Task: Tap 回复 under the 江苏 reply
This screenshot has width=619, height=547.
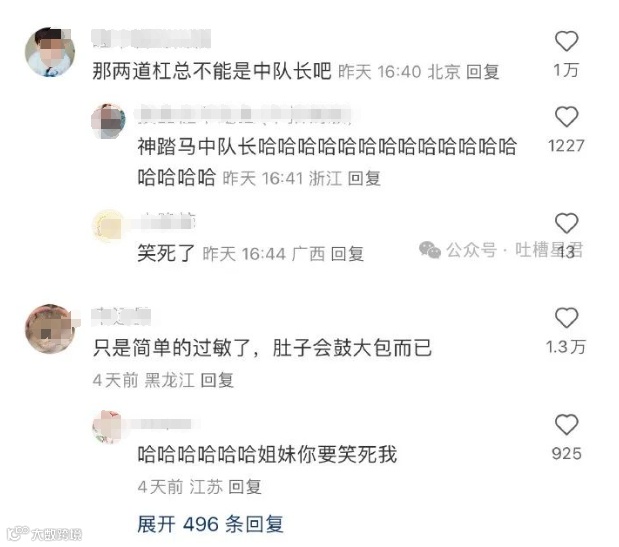Action: click(245, 487)
